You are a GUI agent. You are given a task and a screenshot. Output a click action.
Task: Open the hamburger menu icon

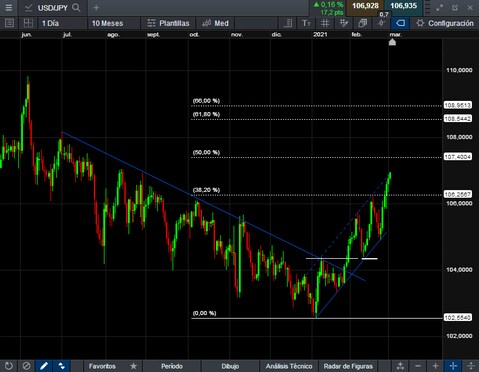pos(8,7)
